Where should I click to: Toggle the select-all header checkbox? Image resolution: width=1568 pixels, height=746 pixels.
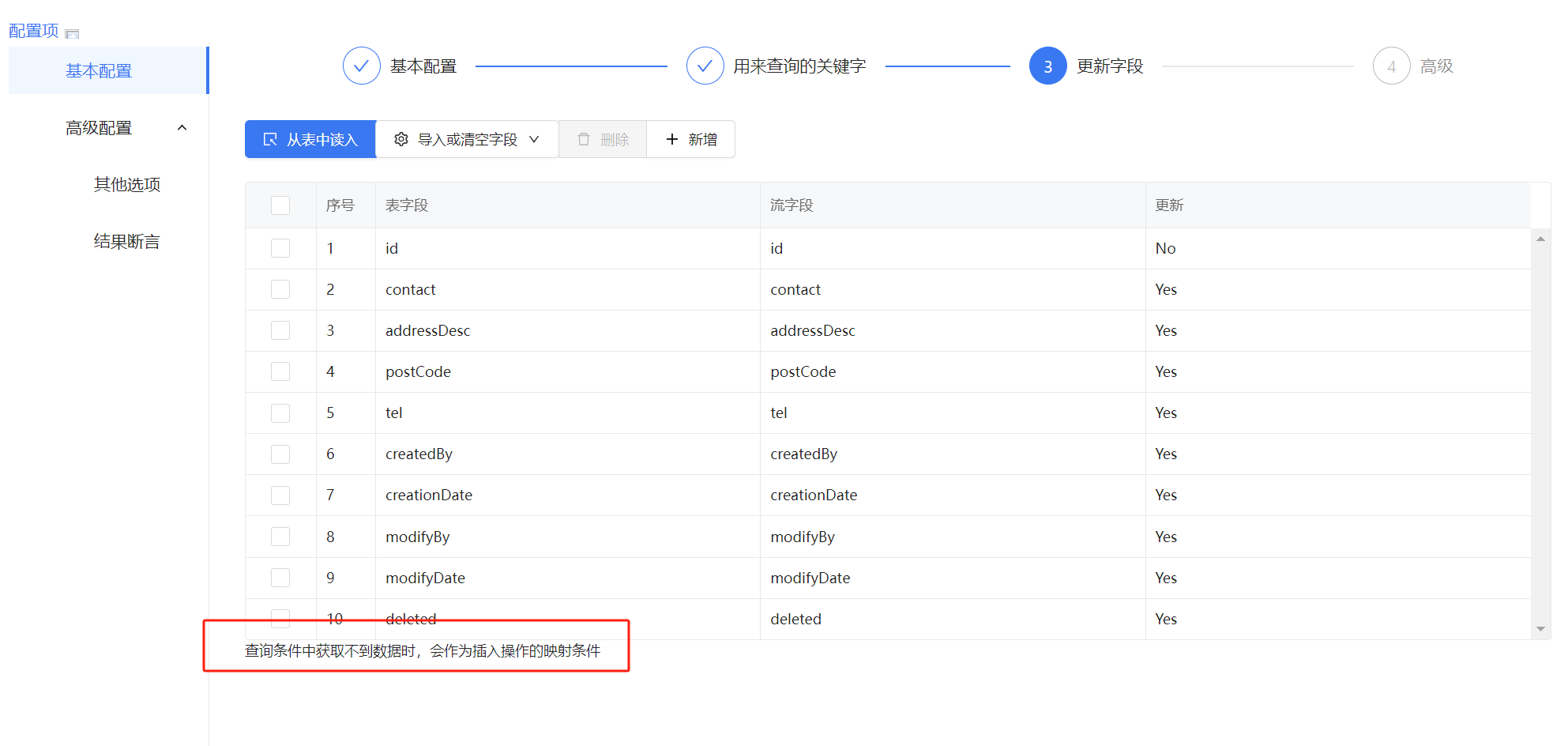[280, 205]
